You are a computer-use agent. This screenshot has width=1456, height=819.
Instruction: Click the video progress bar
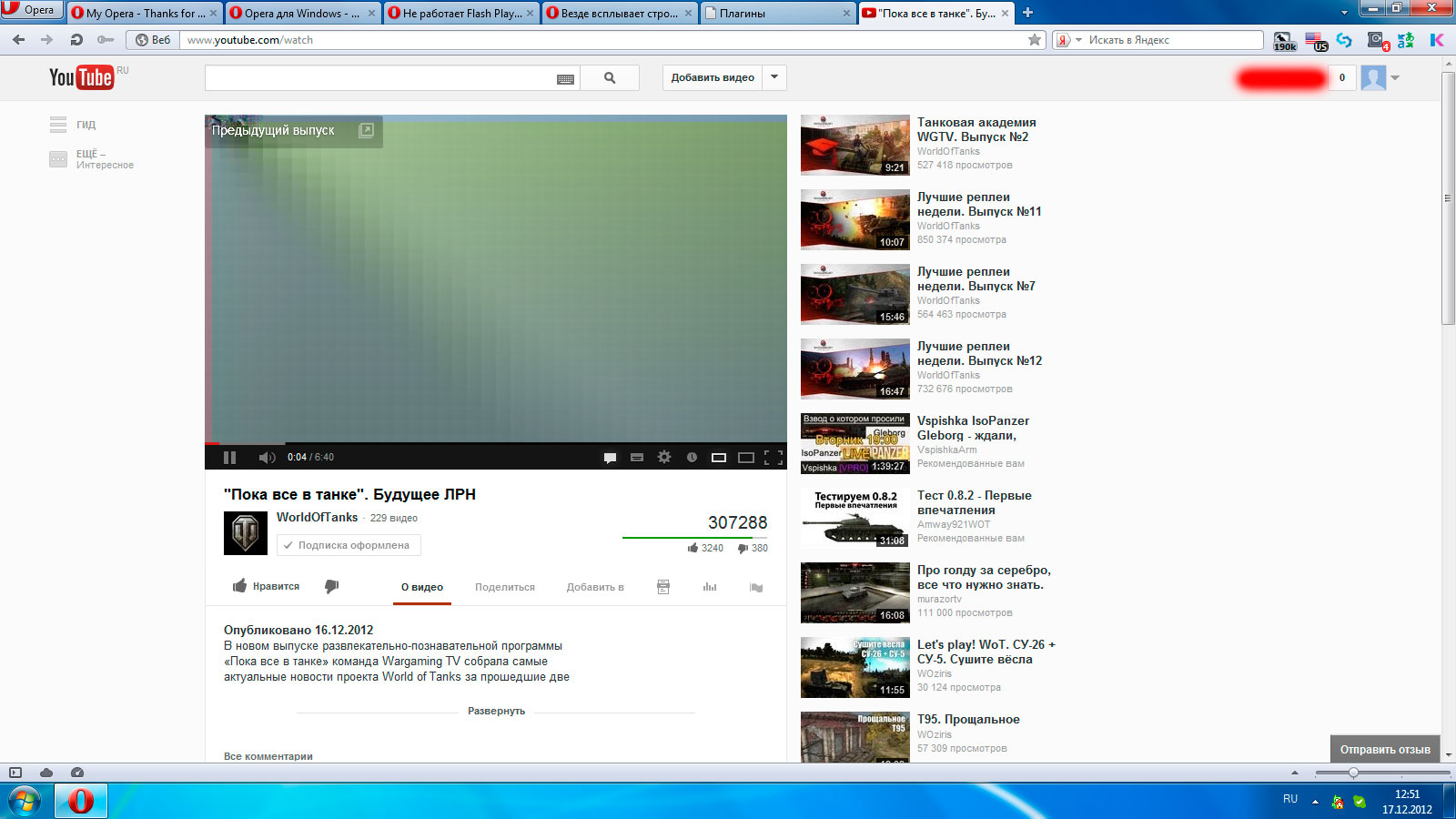(x=495, y=443)
